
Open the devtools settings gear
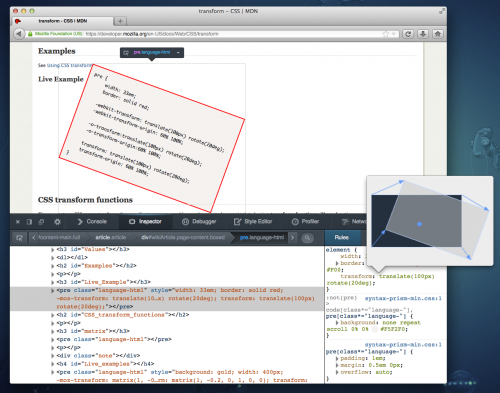[x=57, y=222]
